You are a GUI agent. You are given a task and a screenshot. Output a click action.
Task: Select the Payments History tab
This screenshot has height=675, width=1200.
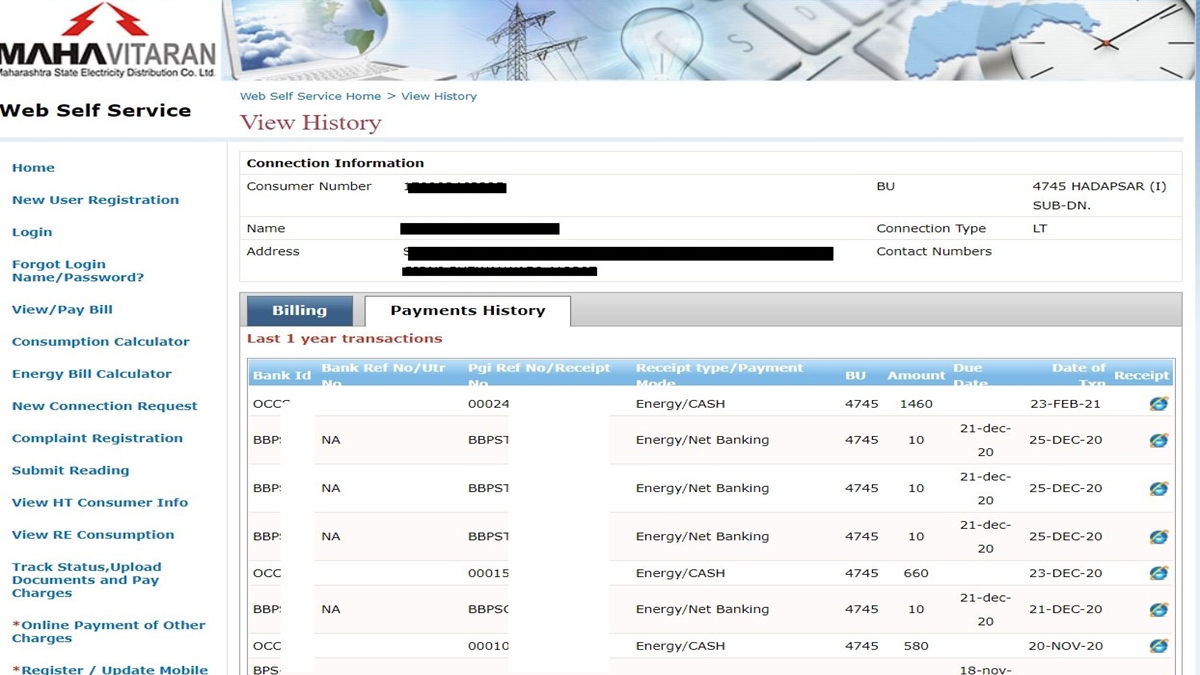point(467,311)
